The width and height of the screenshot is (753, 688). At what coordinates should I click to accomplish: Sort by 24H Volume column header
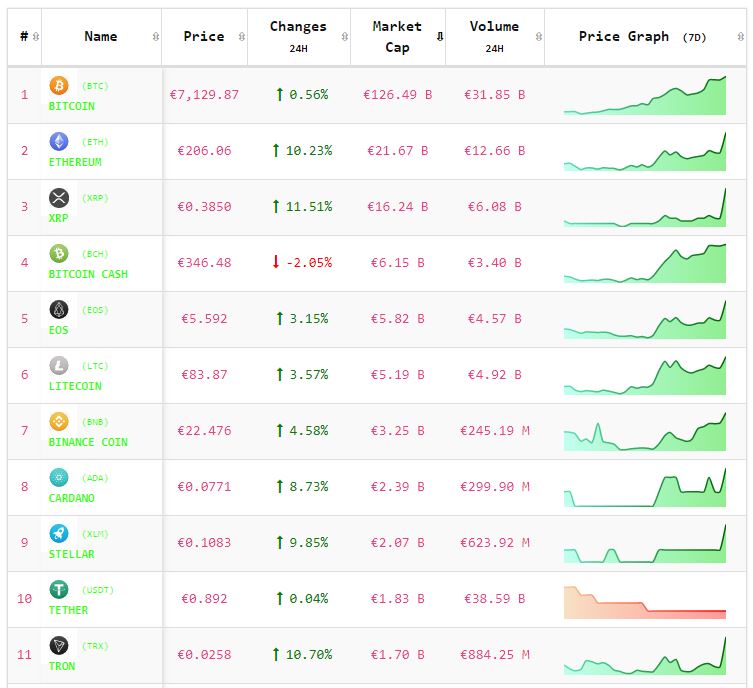(494, 37)
